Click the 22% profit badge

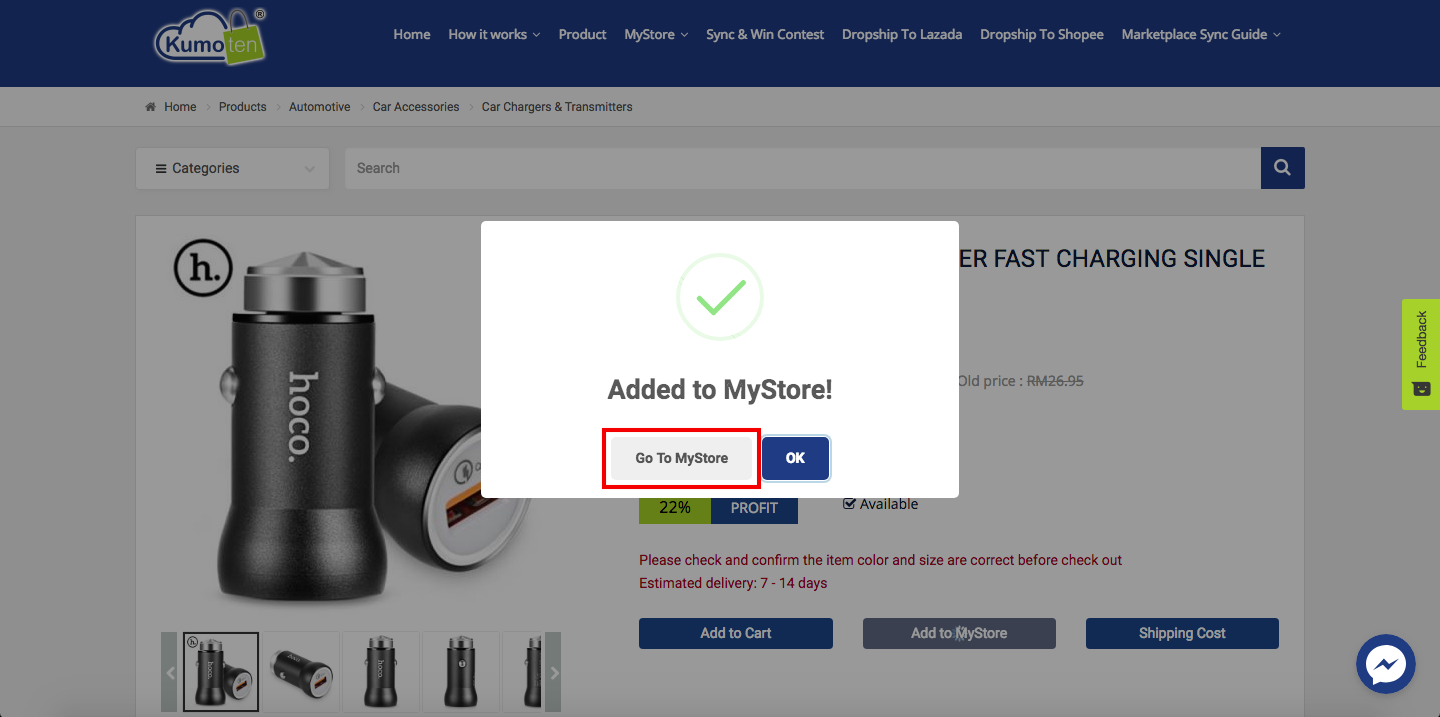tap(675, 508)
